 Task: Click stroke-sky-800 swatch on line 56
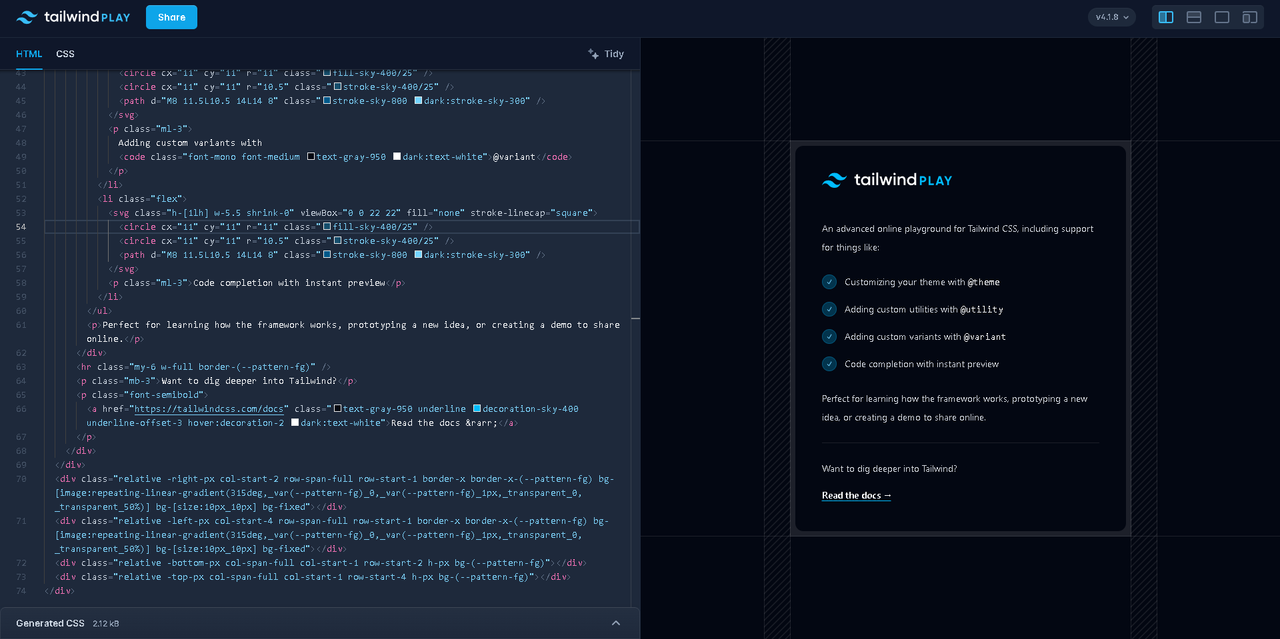click(x=327, y=255)
